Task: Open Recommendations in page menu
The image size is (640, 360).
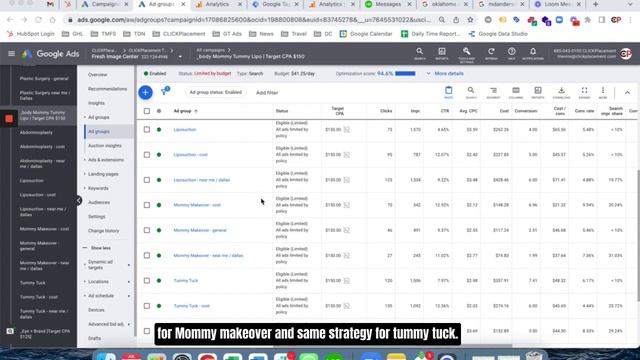Action: pos(107,89)
